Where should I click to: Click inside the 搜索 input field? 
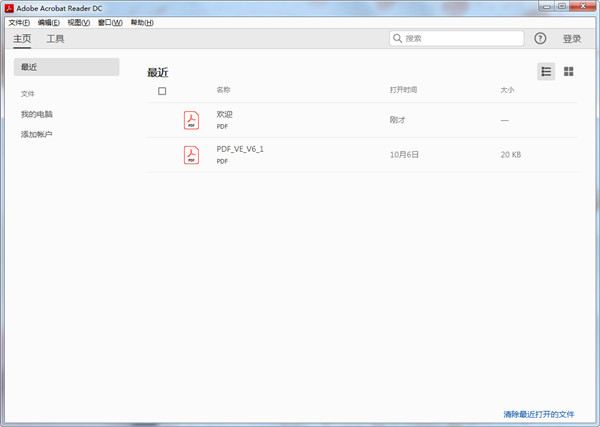[x=460, y=39]
